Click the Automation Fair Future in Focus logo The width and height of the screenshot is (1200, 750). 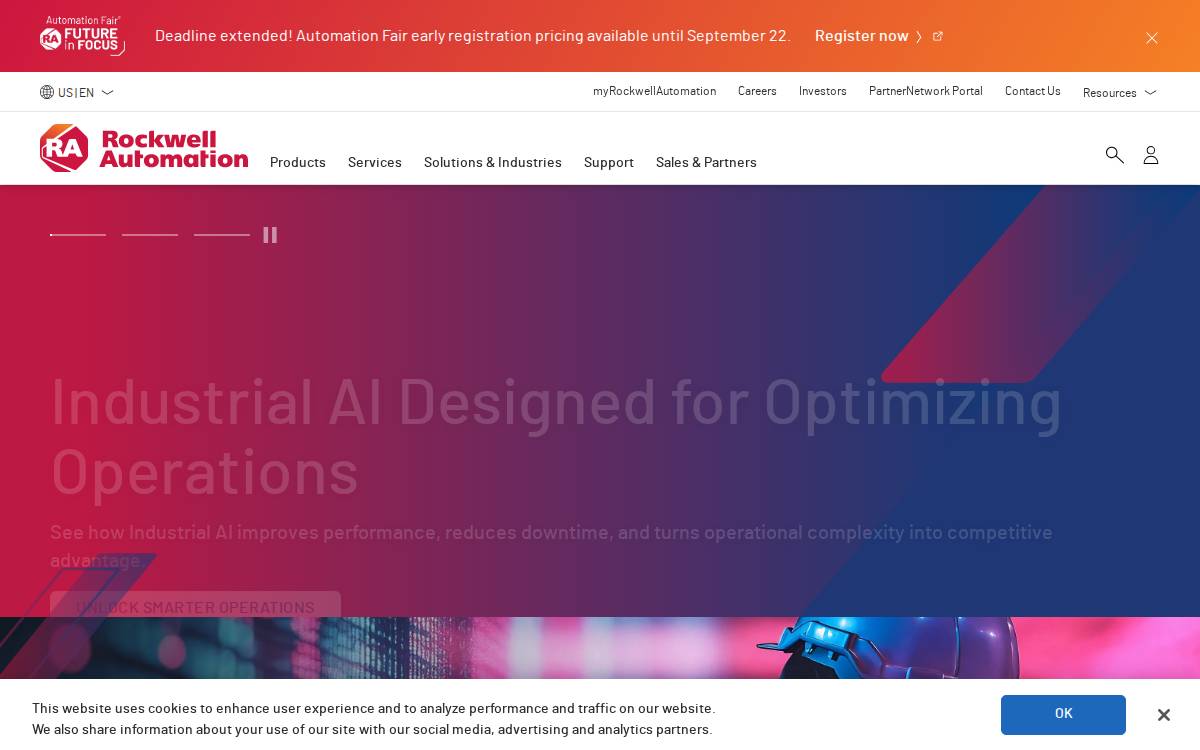pos(82,35)
